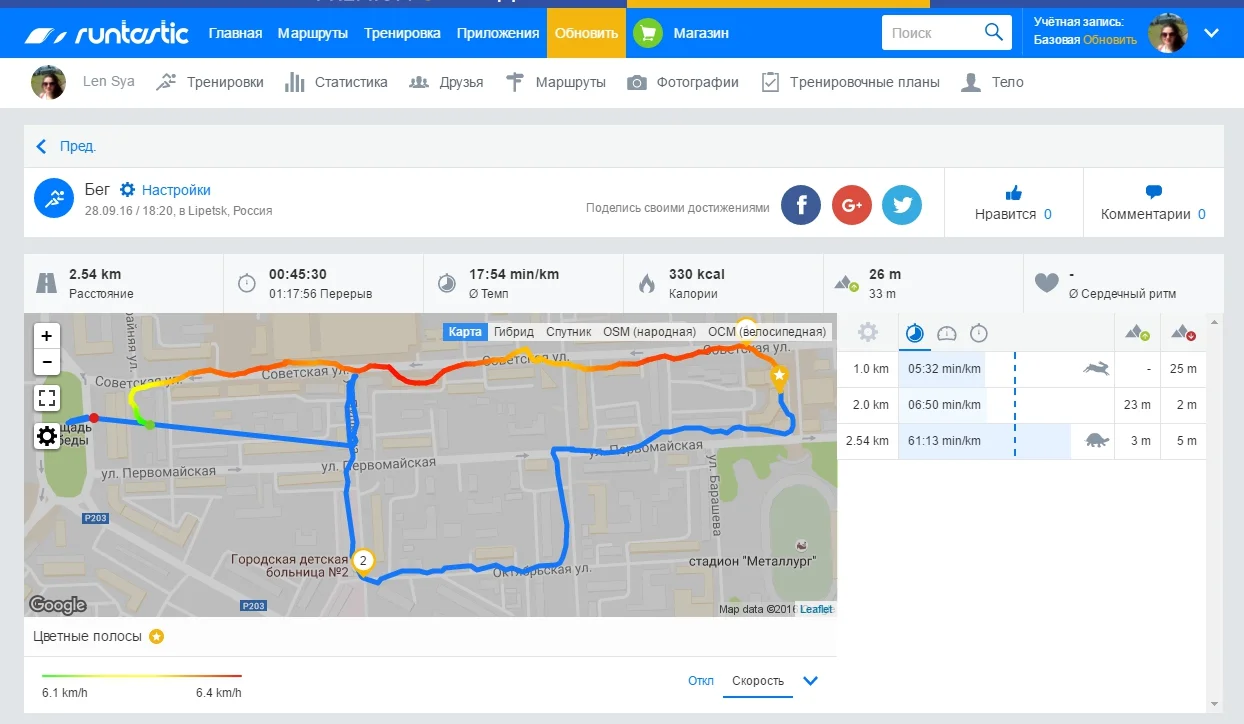
Task: Switch map to Гибрид layer
Action: point(514,332)
